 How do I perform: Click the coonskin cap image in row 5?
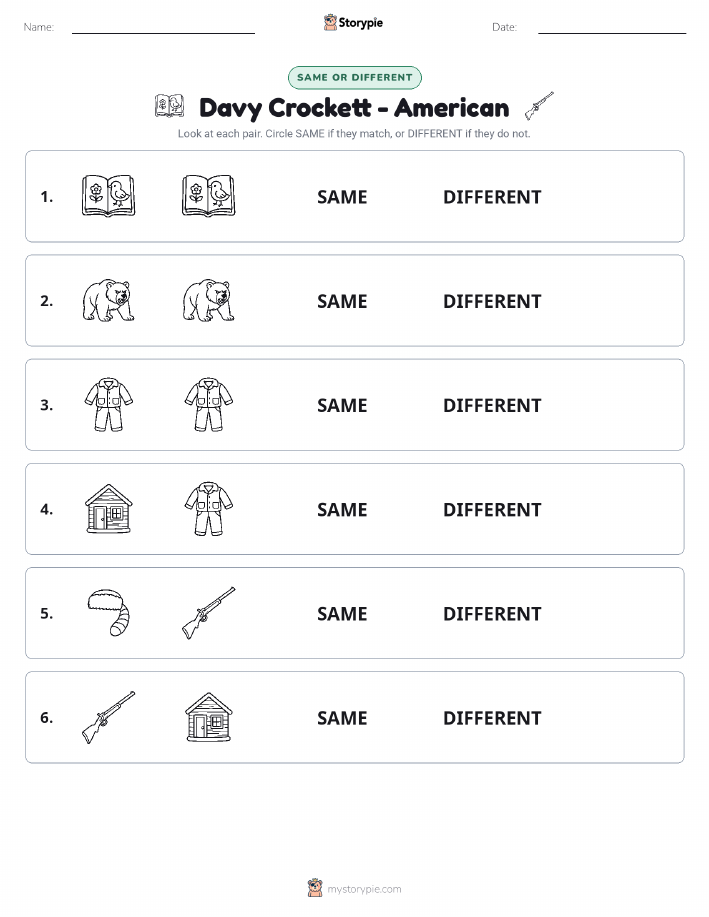109,613
